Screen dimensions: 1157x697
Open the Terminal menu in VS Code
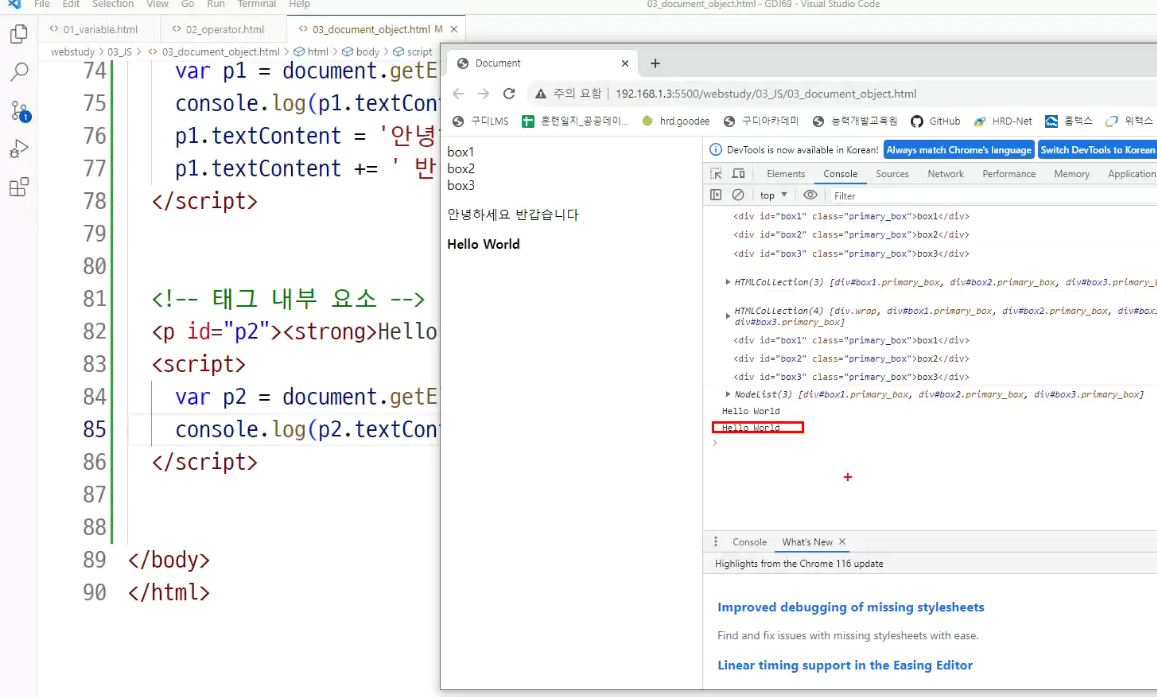coord(256,4)
